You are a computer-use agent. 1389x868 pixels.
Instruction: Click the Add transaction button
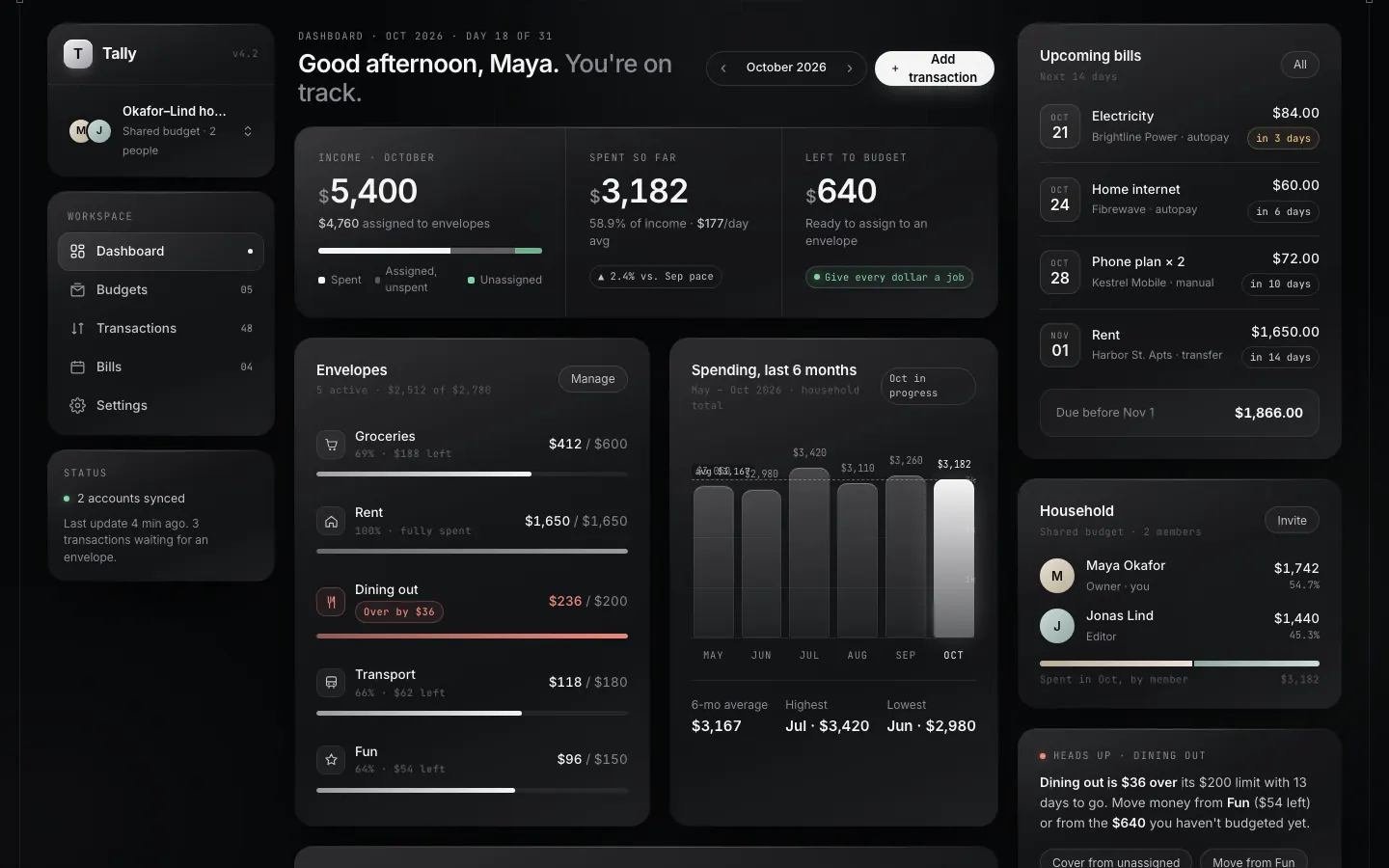point(935,68)
